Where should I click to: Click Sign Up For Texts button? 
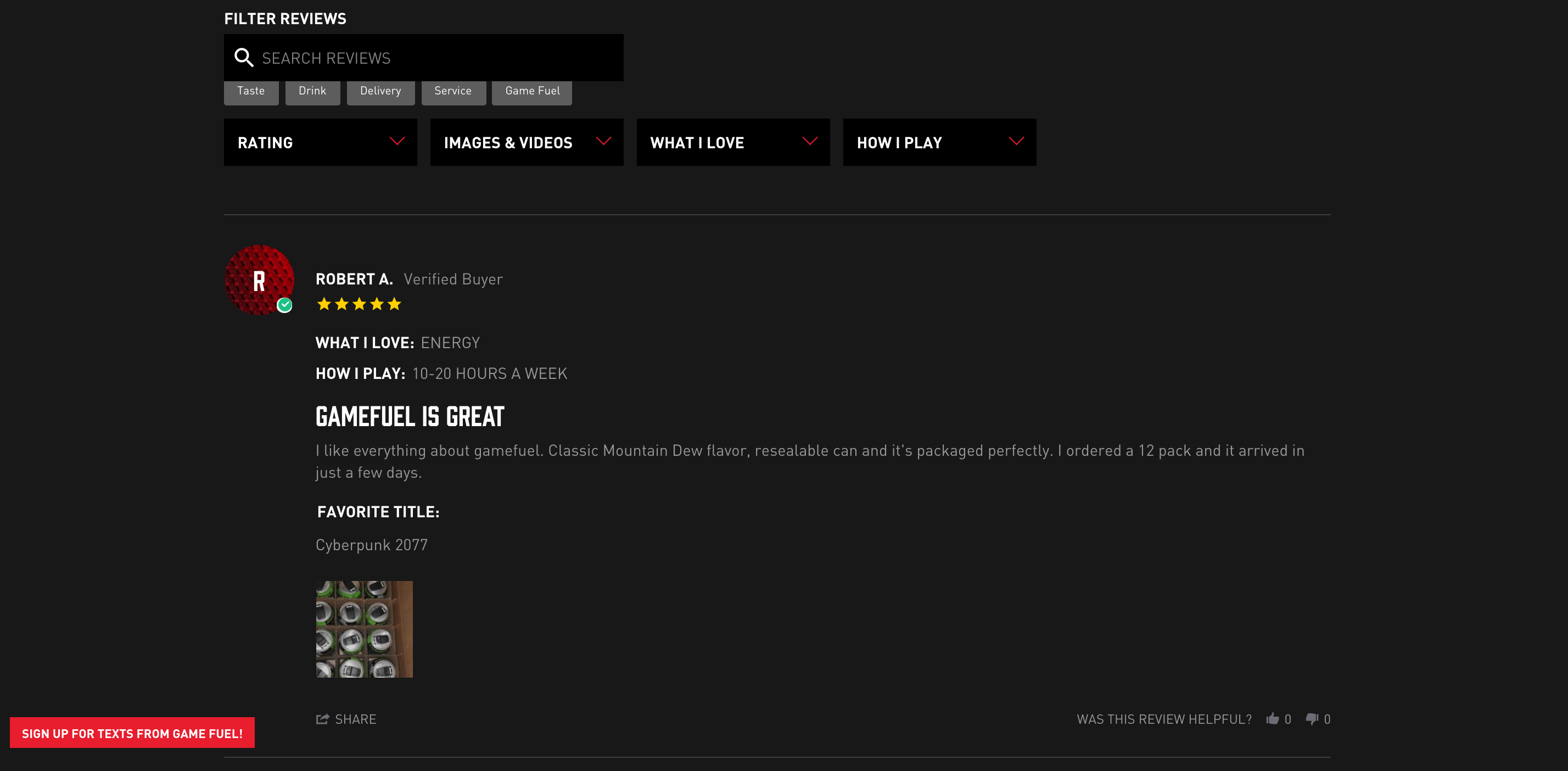coord(132,733)
